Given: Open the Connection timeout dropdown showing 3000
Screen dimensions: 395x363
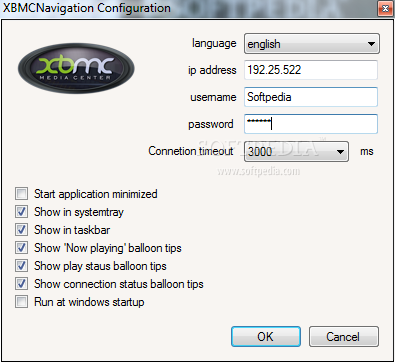Looking at the screenshot, I should point(296,151).
